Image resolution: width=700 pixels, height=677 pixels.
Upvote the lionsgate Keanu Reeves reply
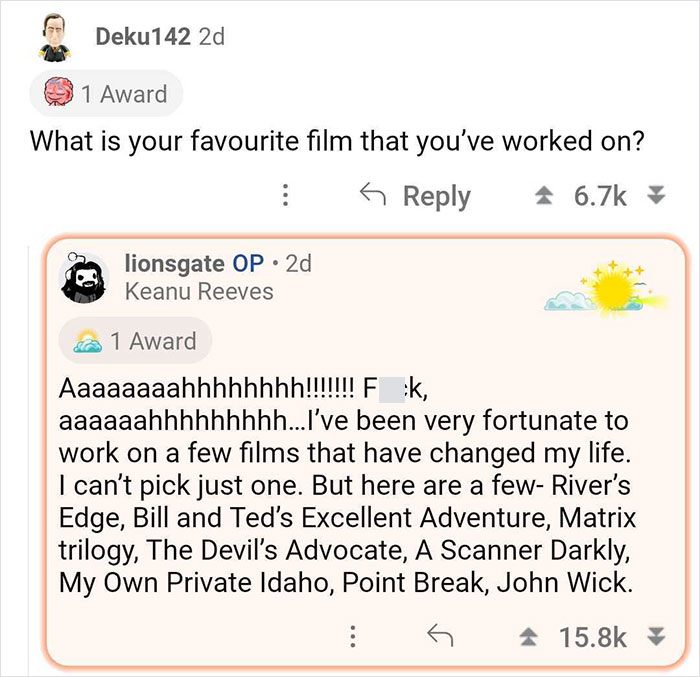pos(533,636)
